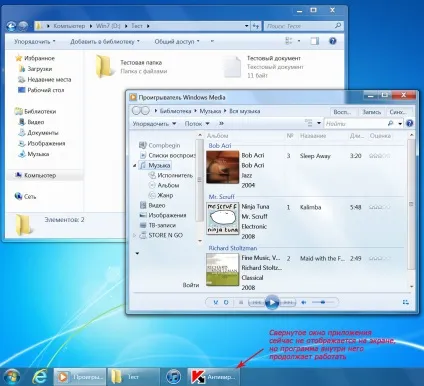Viewport: 424px width, 386px height.
Task: Open Списки воспроизведения in Media Player sidebar
Action: [x=167, y=155]
